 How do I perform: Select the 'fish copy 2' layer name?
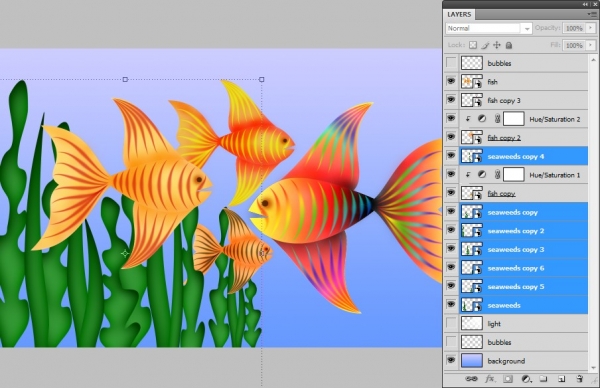504,138
